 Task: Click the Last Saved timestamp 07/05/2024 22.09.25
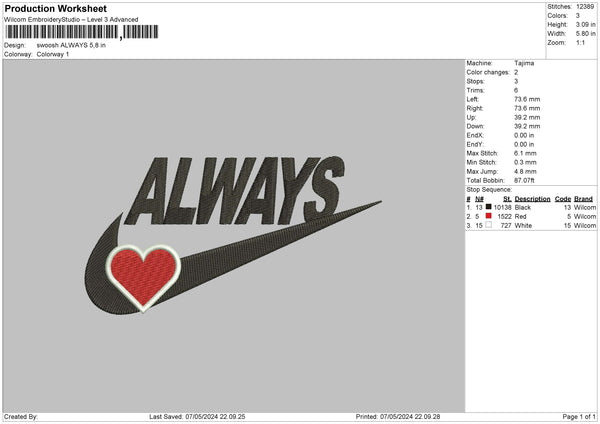[x=215, y=417]
